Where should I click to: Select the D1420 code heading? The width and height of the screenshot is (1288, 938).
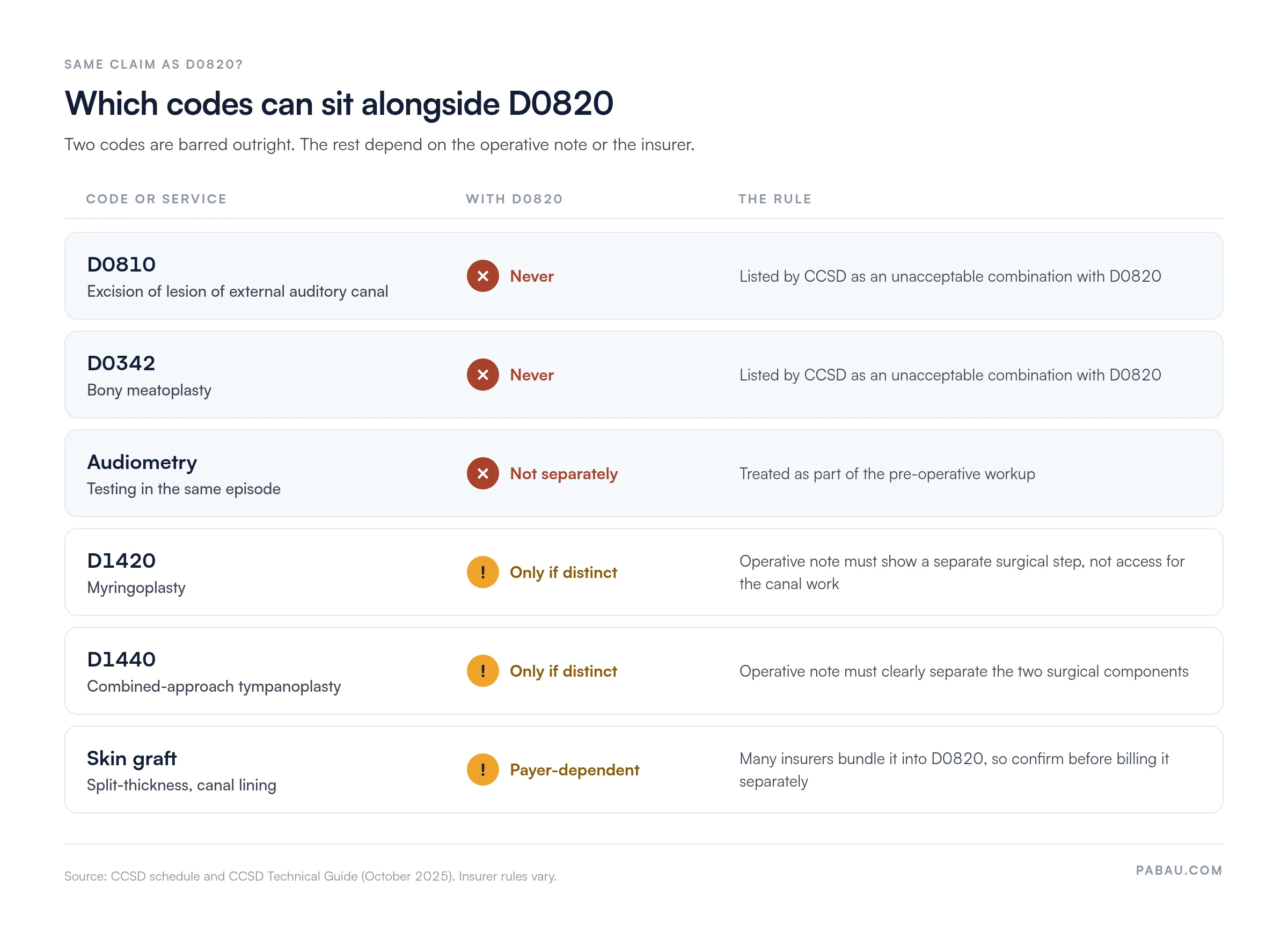tap(121, 561)
